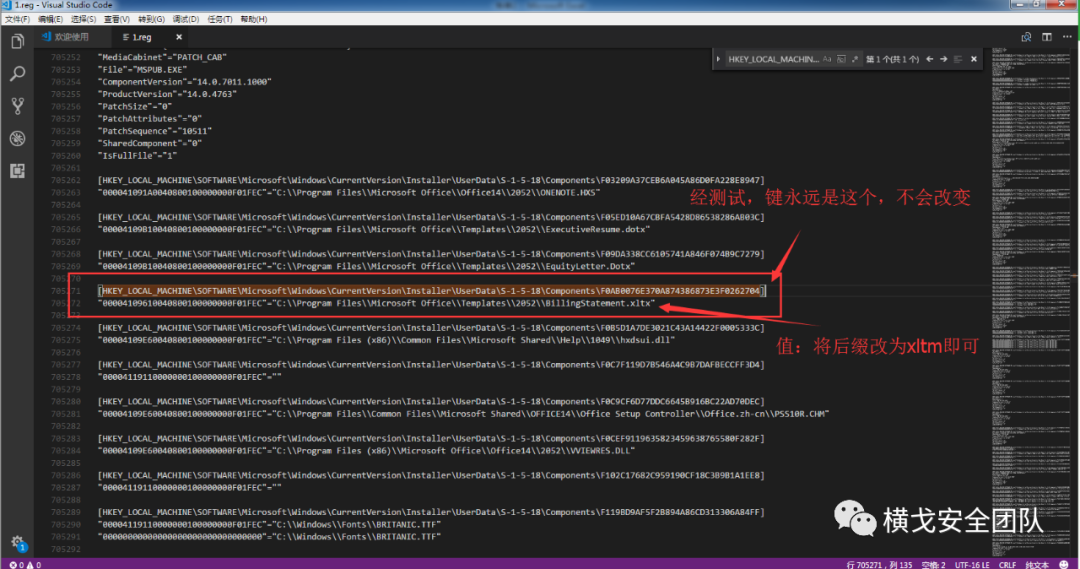Click the feedback smiley icon
This screenshot has height=569, width=1080.
coord(1064,564)
